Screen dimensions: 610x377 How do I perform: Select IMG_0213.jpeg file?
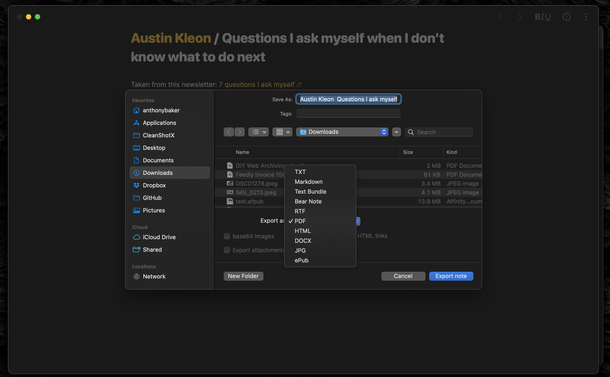349,193
